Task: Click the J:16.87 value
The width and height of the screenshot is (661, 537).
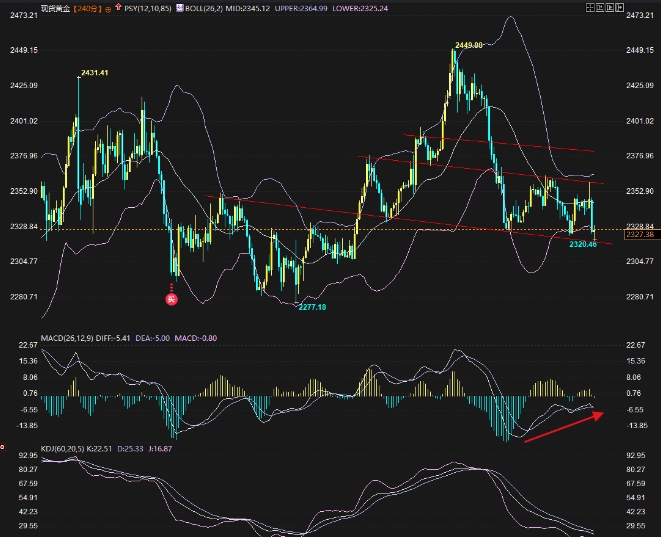Action: [160, 449]
